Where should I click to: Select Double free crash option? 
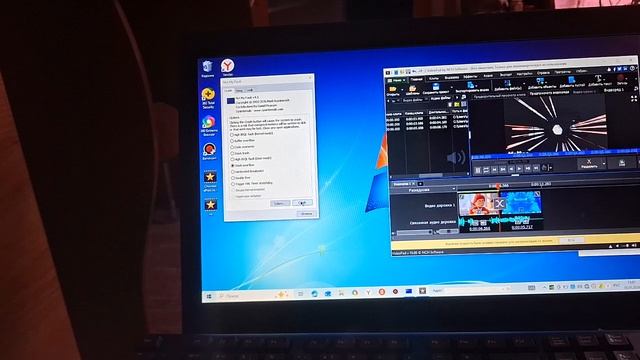[241, 178]
